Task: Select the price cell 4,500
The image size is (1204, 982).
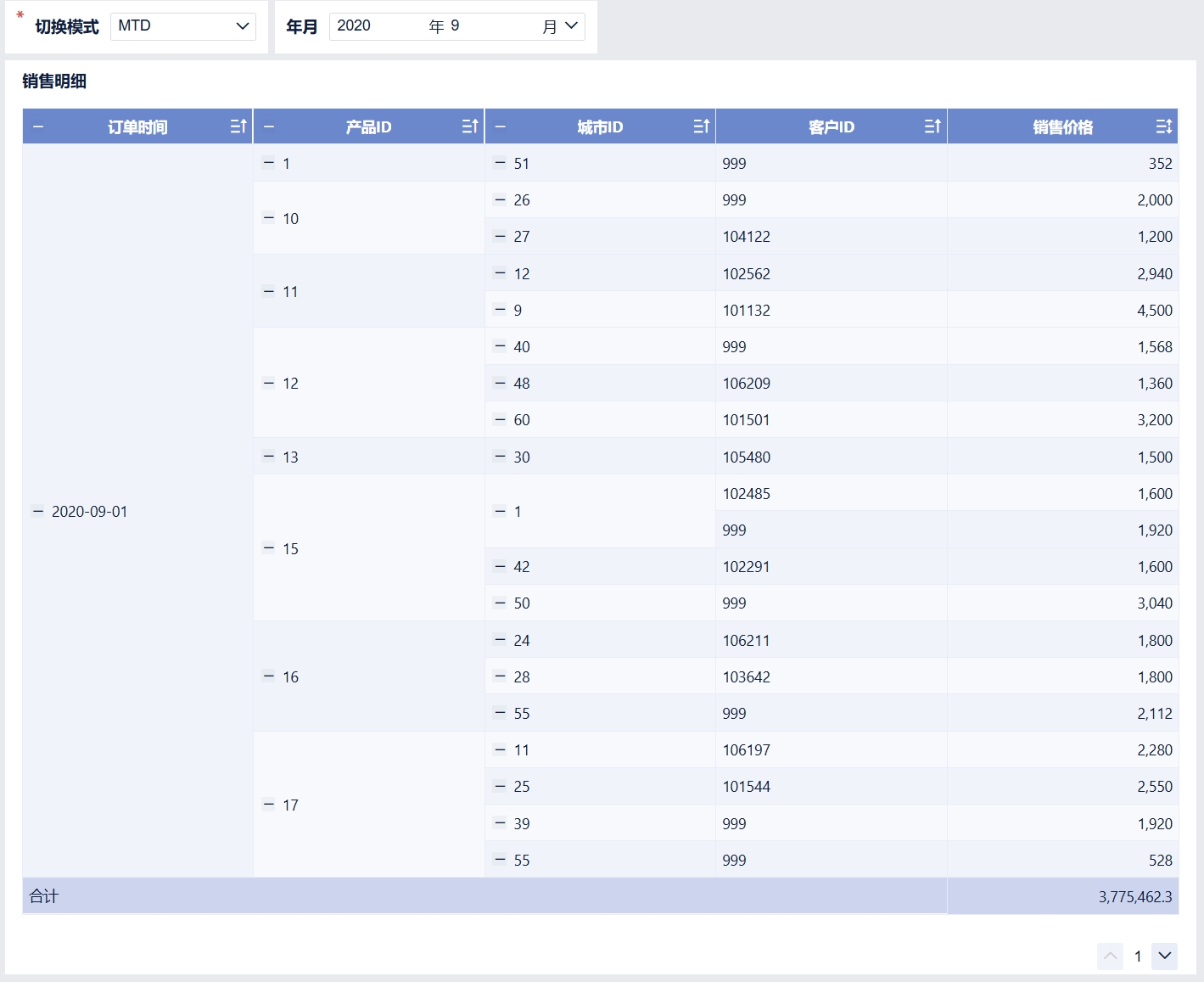Action: pyautogui.click(x=1063, y=310)
